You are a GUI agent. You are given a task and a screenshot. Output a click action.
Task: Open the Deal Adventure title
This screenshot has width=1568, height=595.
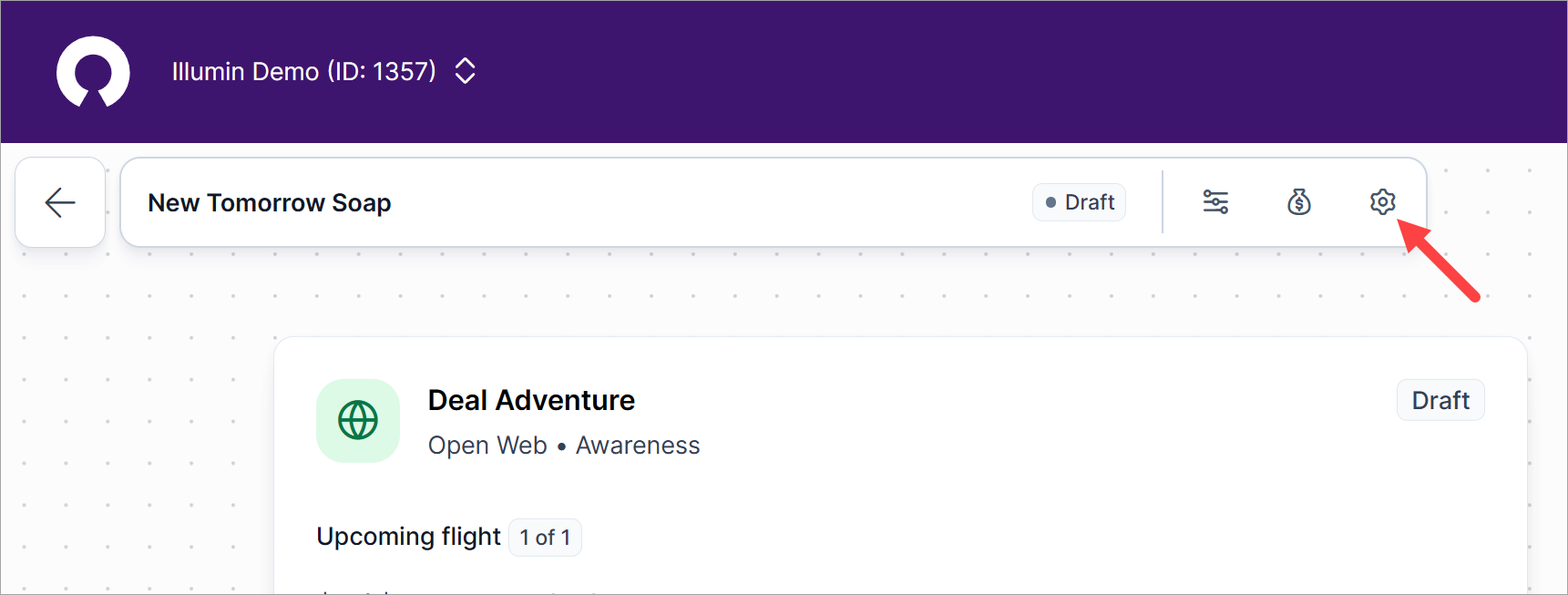(531, 400)
